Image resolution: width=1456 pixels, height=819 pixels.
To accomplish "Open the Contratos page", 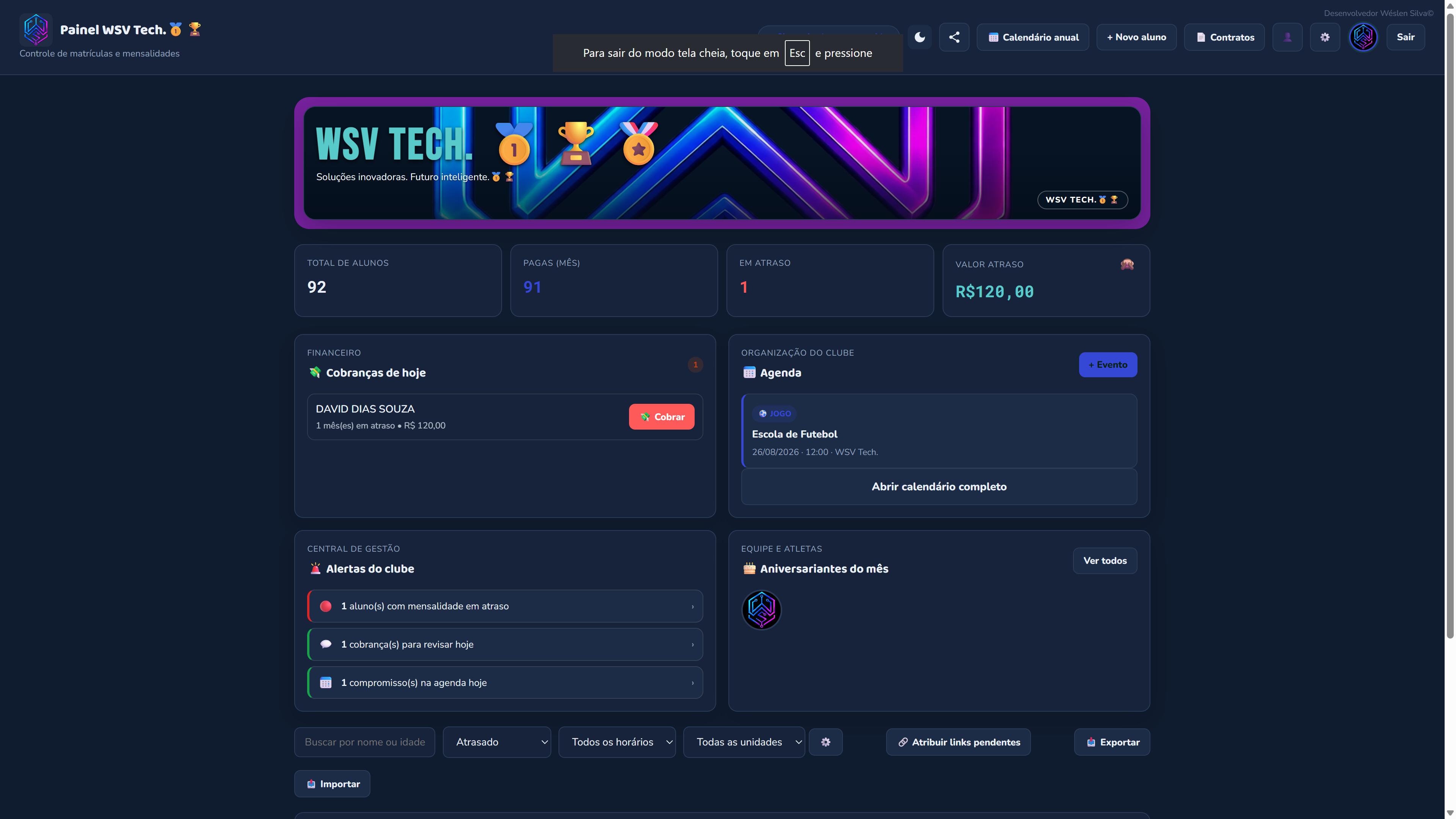I will click(1224, 37).
